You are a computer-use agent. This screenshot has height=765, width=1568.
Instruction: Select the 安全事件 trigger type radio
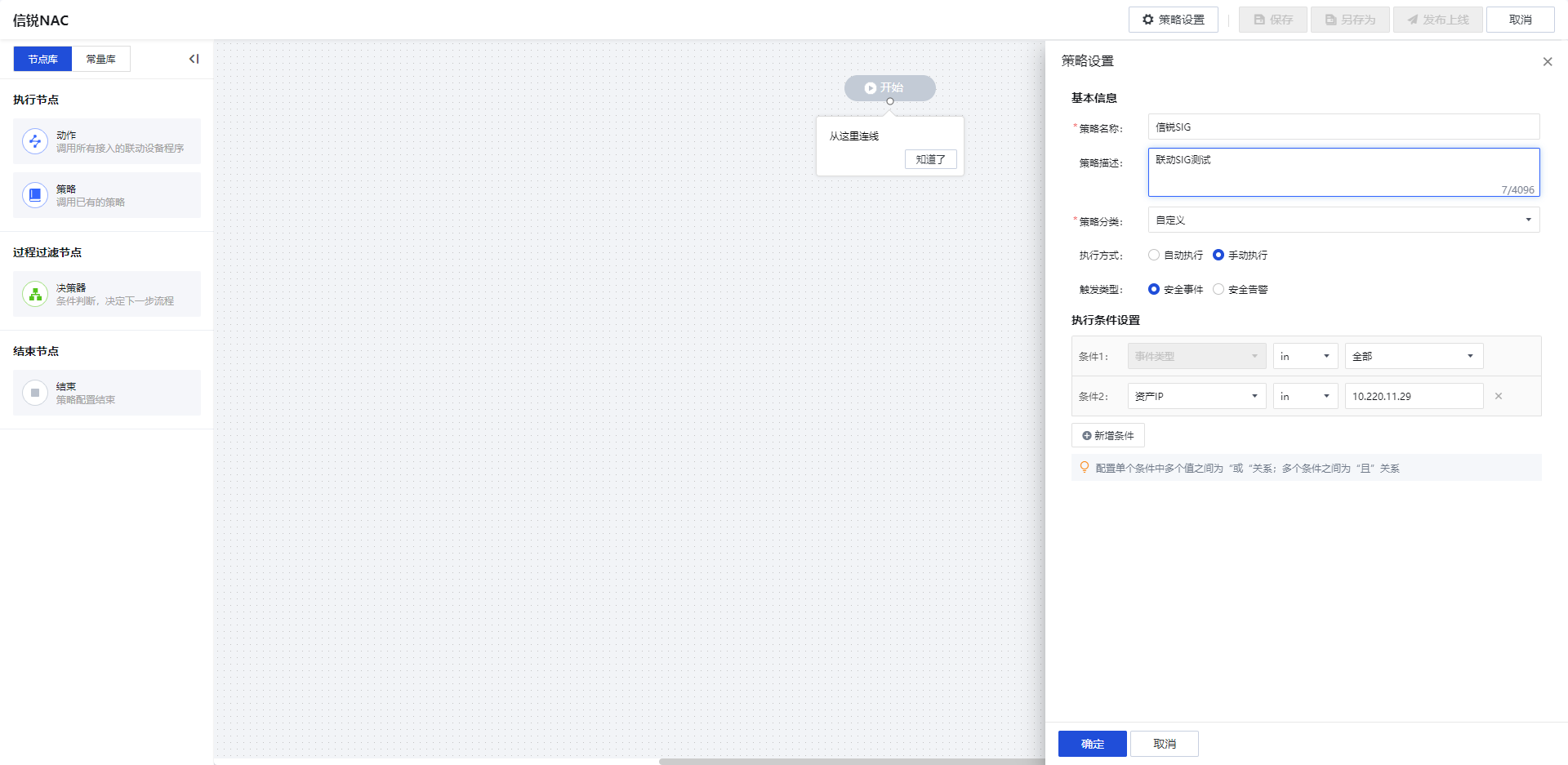coord(1153,289)
